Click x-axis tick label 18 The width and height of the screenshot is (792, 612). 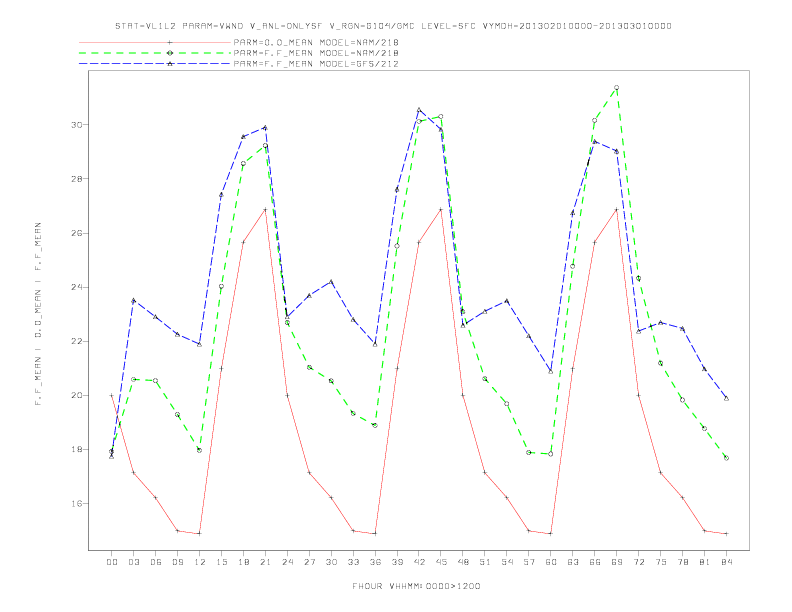tap(243, 562)
